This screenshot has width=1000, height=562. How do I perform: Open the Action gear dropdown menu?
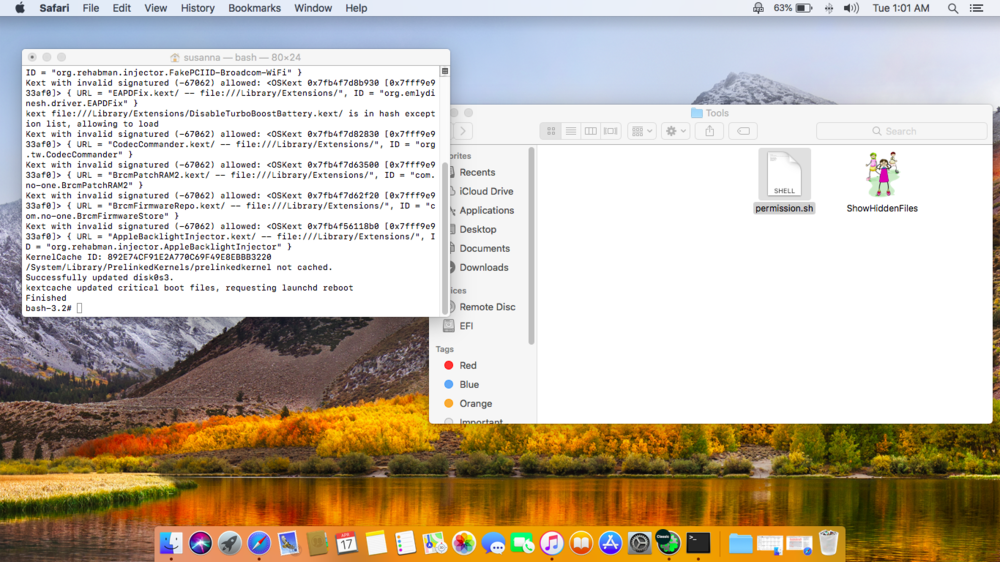676,131
